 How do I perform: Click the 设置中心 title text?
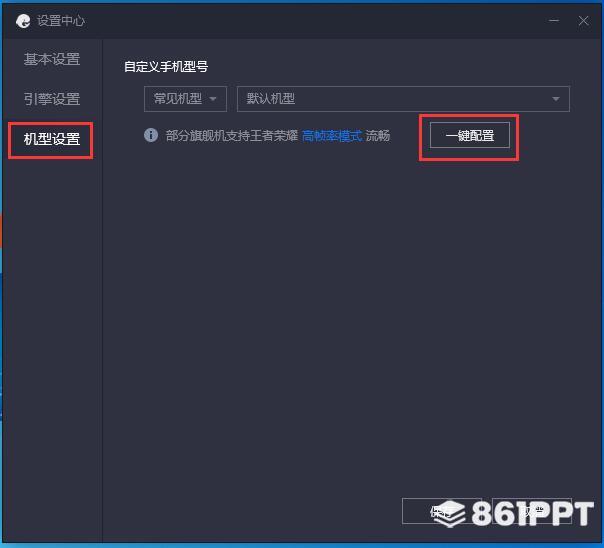pyautogui.click(x=61, y=21)
